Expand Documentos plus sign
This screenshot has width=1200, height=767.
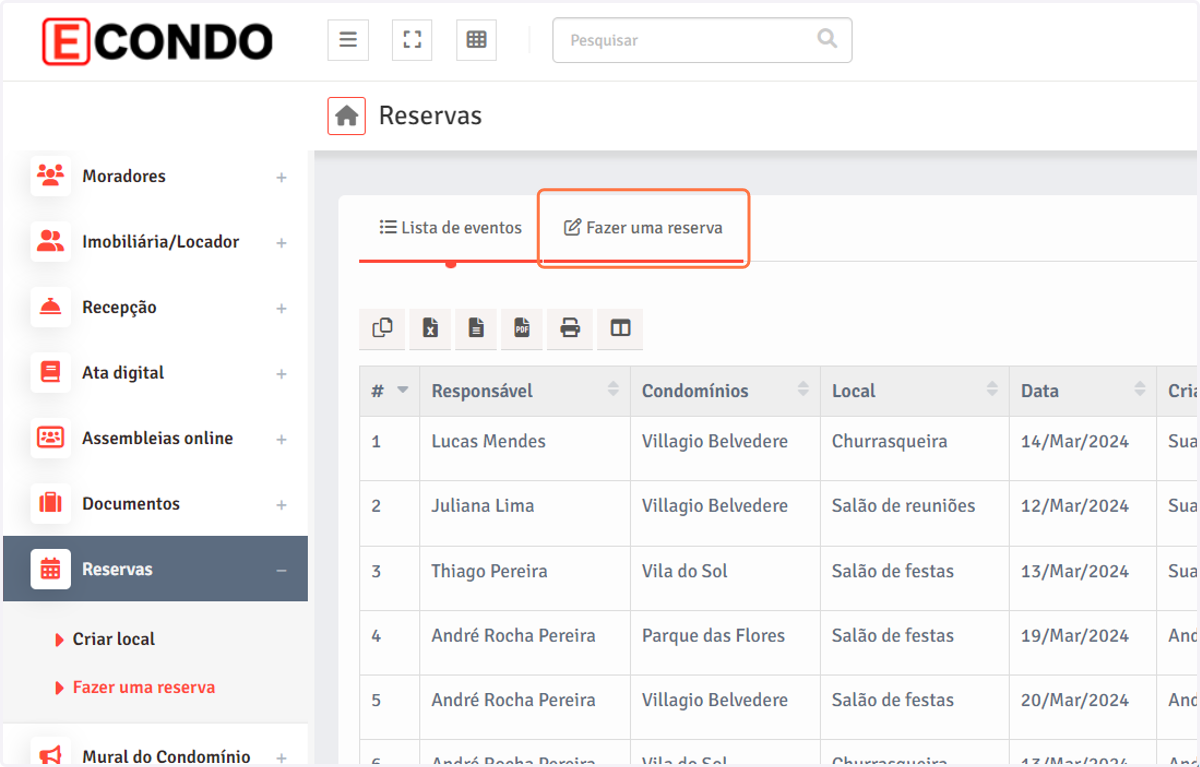tap(282, 505)
